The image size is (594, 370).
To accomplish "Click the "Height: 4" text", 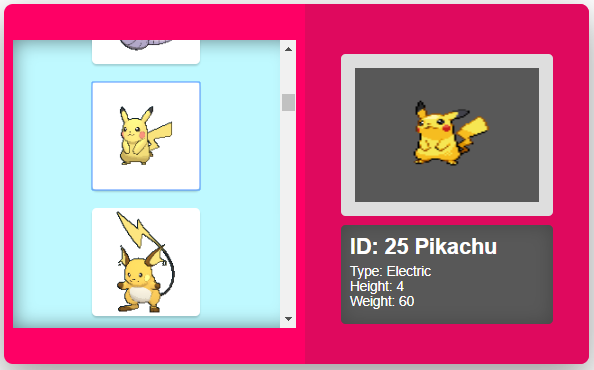I will point(377,286).
